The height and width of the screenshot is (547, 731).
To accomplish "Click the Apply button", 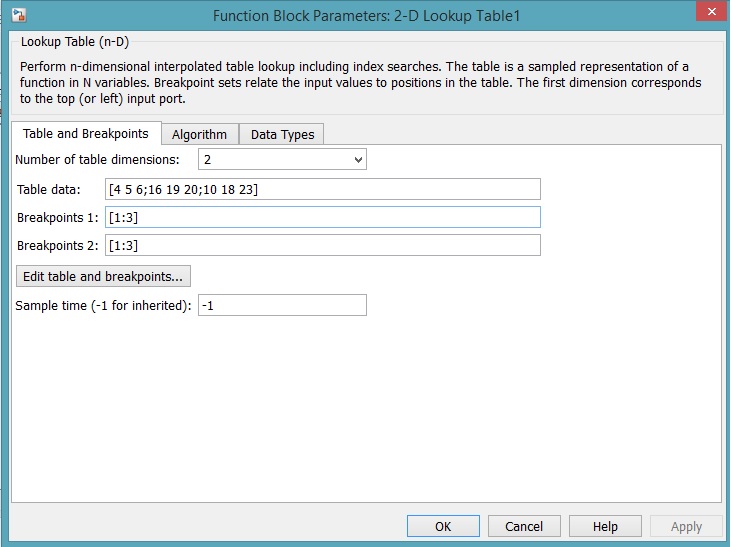I will click(686, 526).
